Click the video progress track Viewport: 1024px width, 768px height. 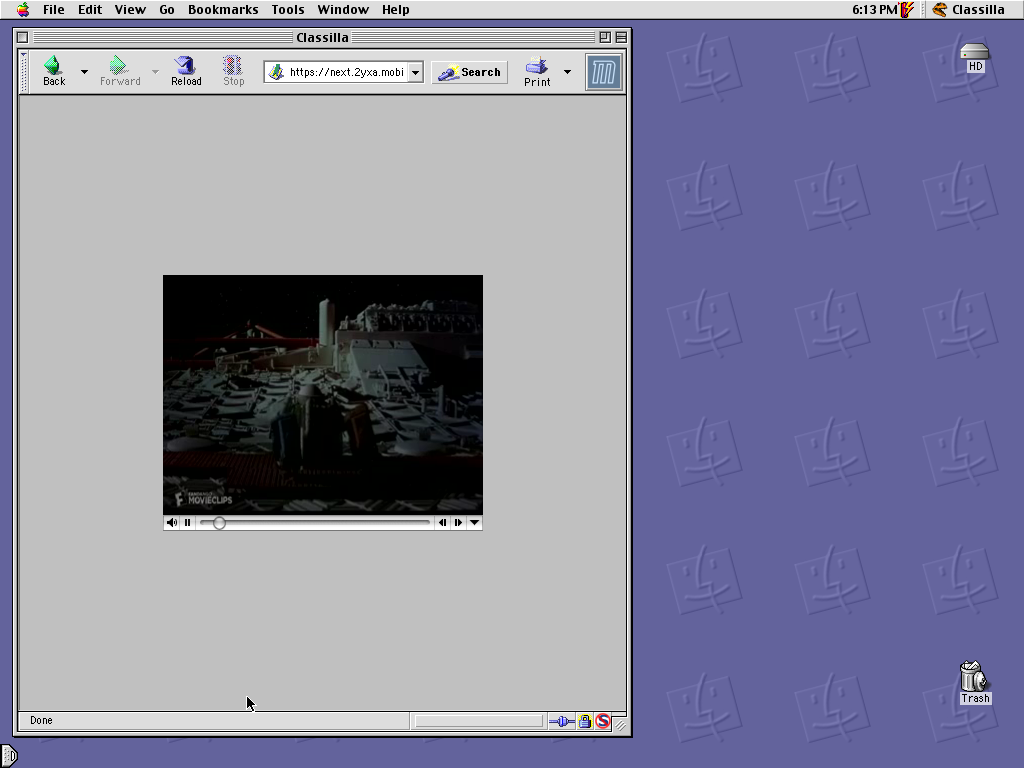315,522
